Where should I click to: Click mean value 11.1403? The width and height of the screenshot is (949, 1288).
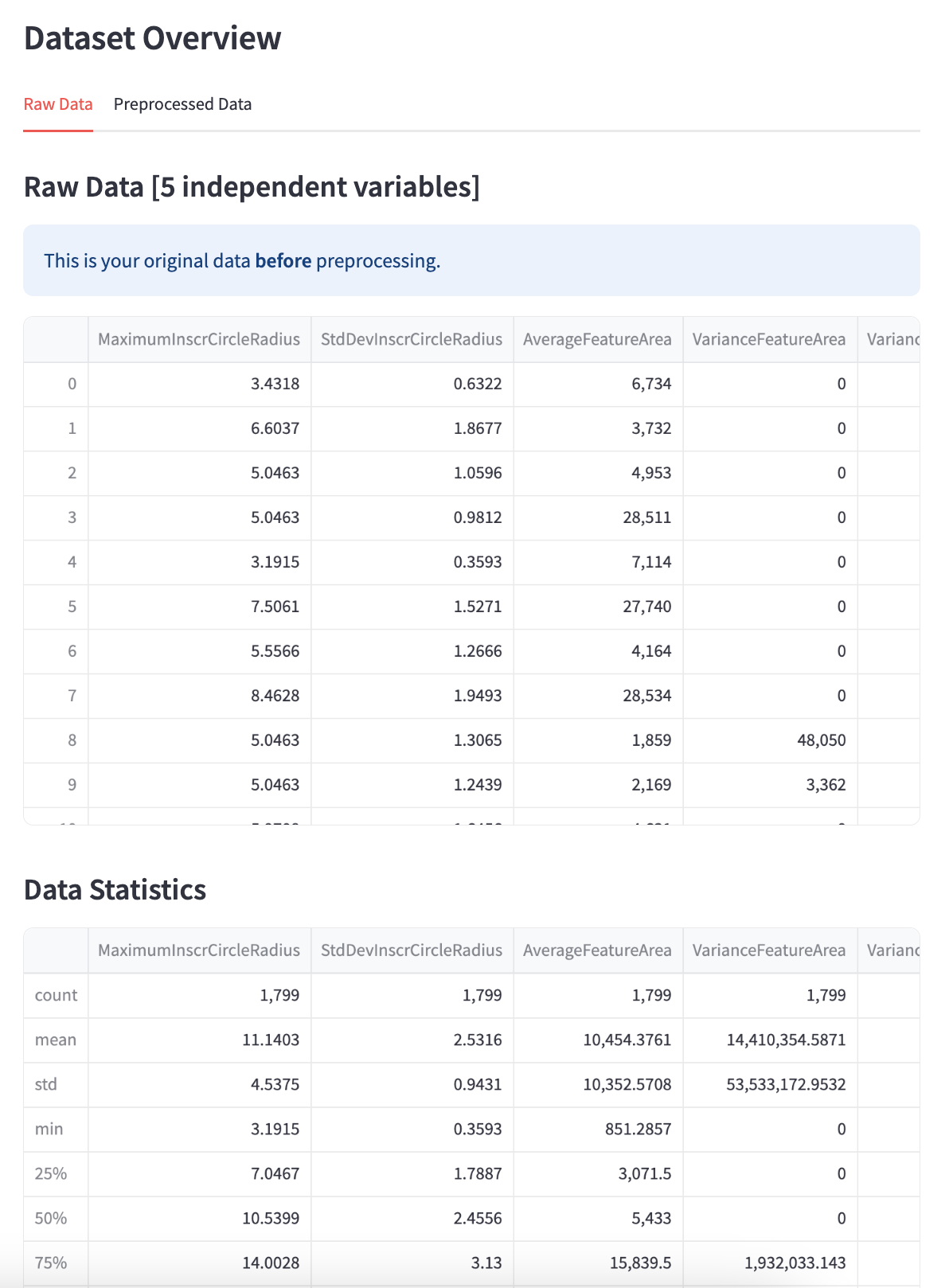point(199,1040)
